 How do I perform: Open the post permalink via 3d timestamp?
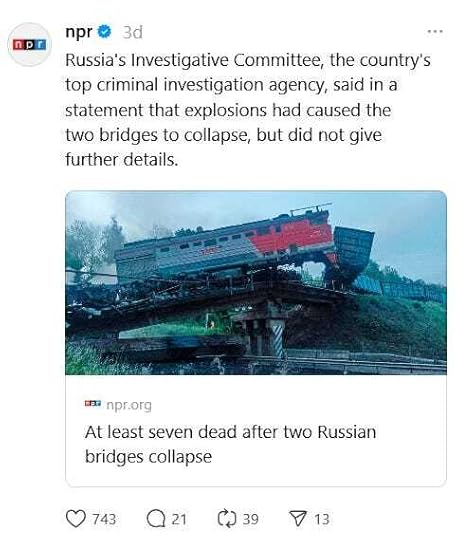[133, 33]
